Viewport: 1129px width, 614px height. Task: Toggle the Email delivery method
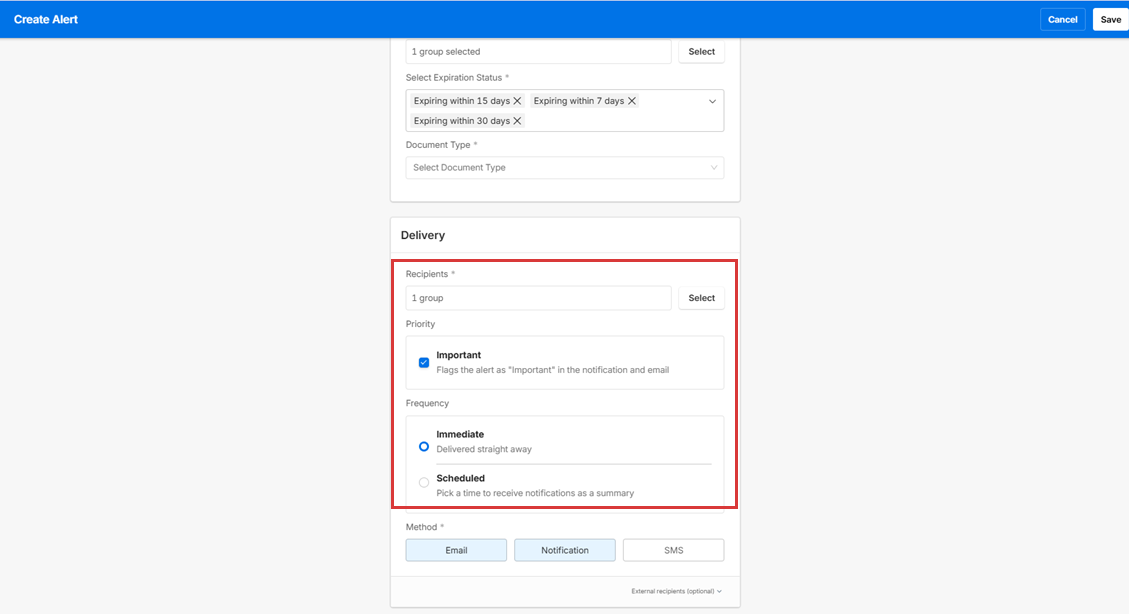(456, 550)
